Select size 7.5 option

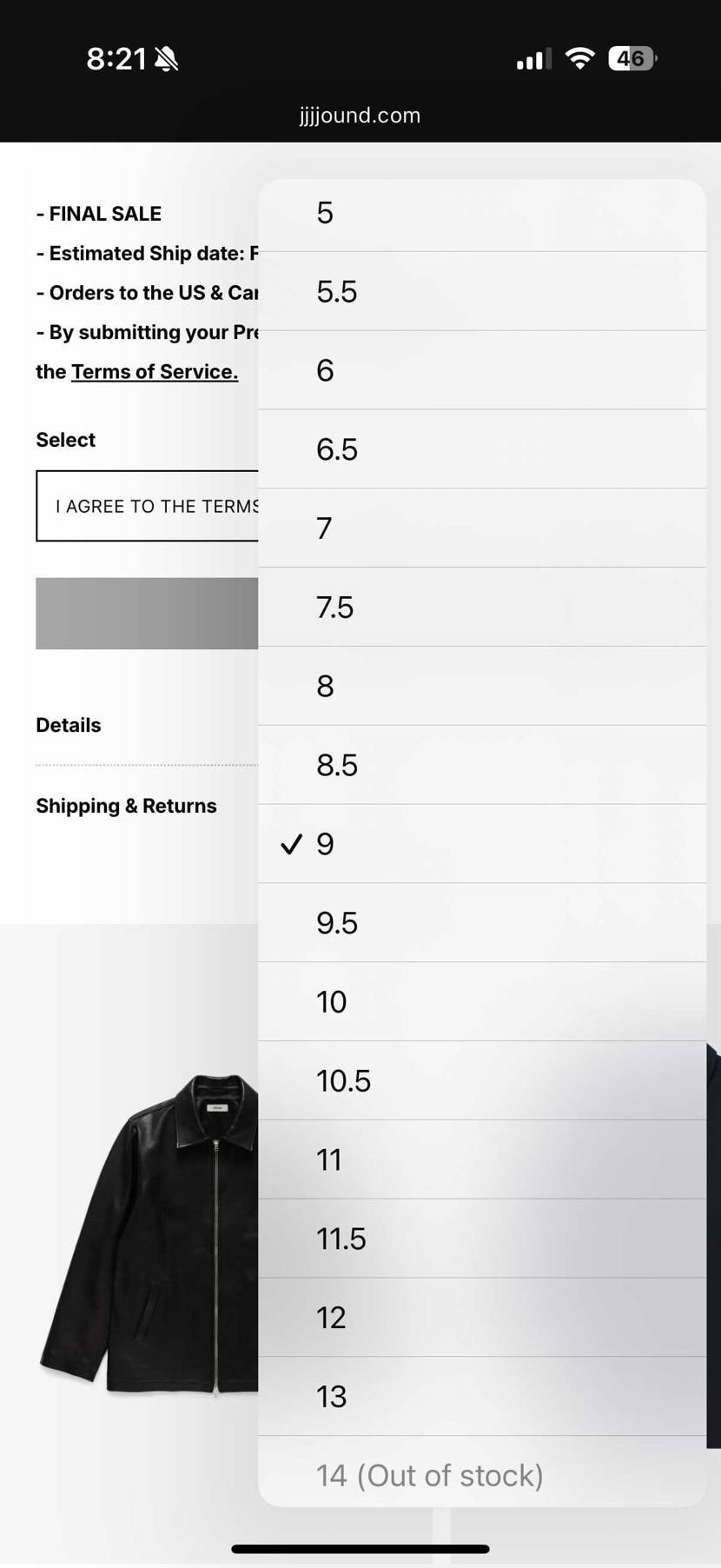pos(481,608)
